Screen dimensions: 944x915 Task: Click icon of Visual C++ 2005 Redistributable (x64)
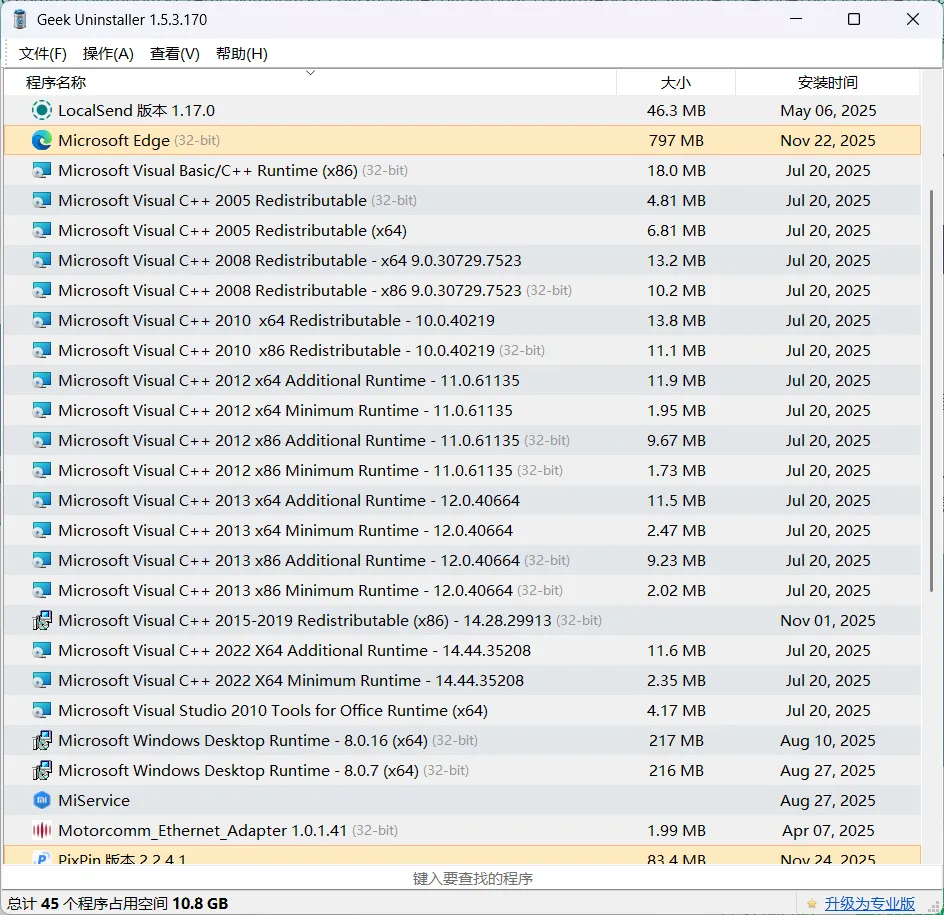pos(42,231)
